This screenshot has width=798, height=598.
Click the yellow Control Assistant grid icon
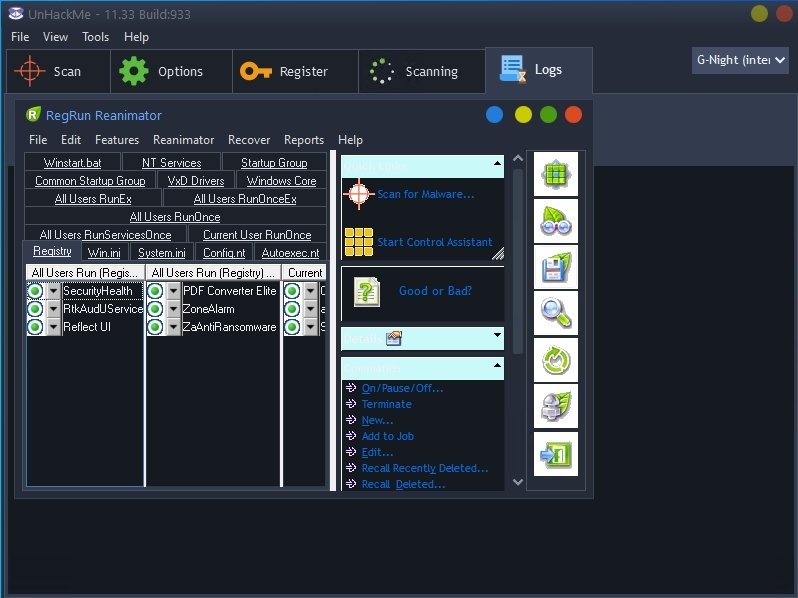(359, 242)
